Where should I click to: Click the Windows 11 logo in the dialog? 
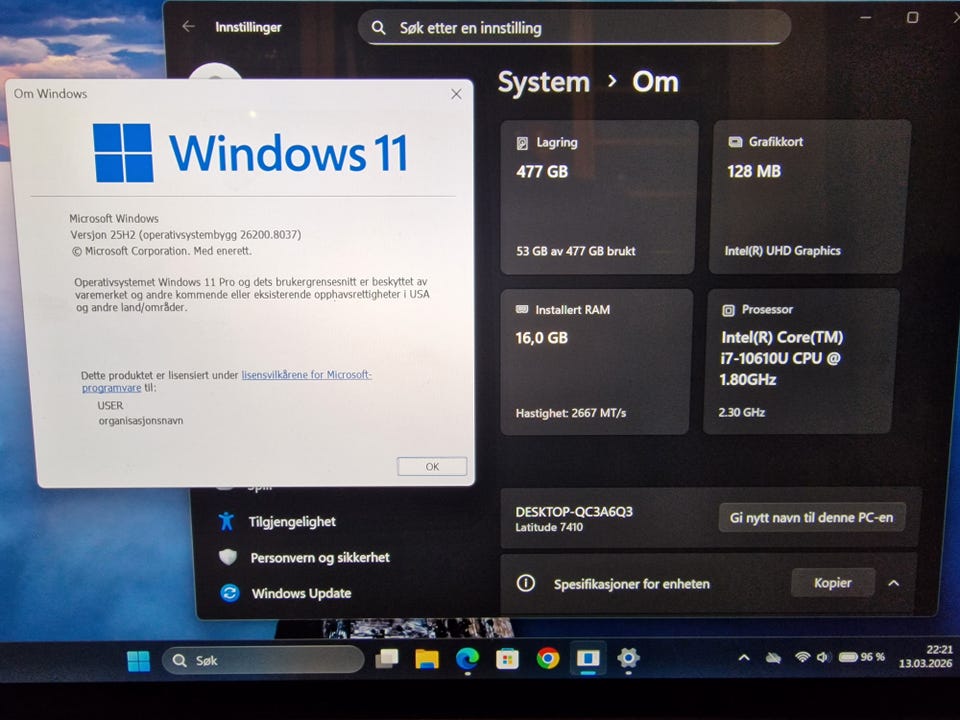[250, 152]
